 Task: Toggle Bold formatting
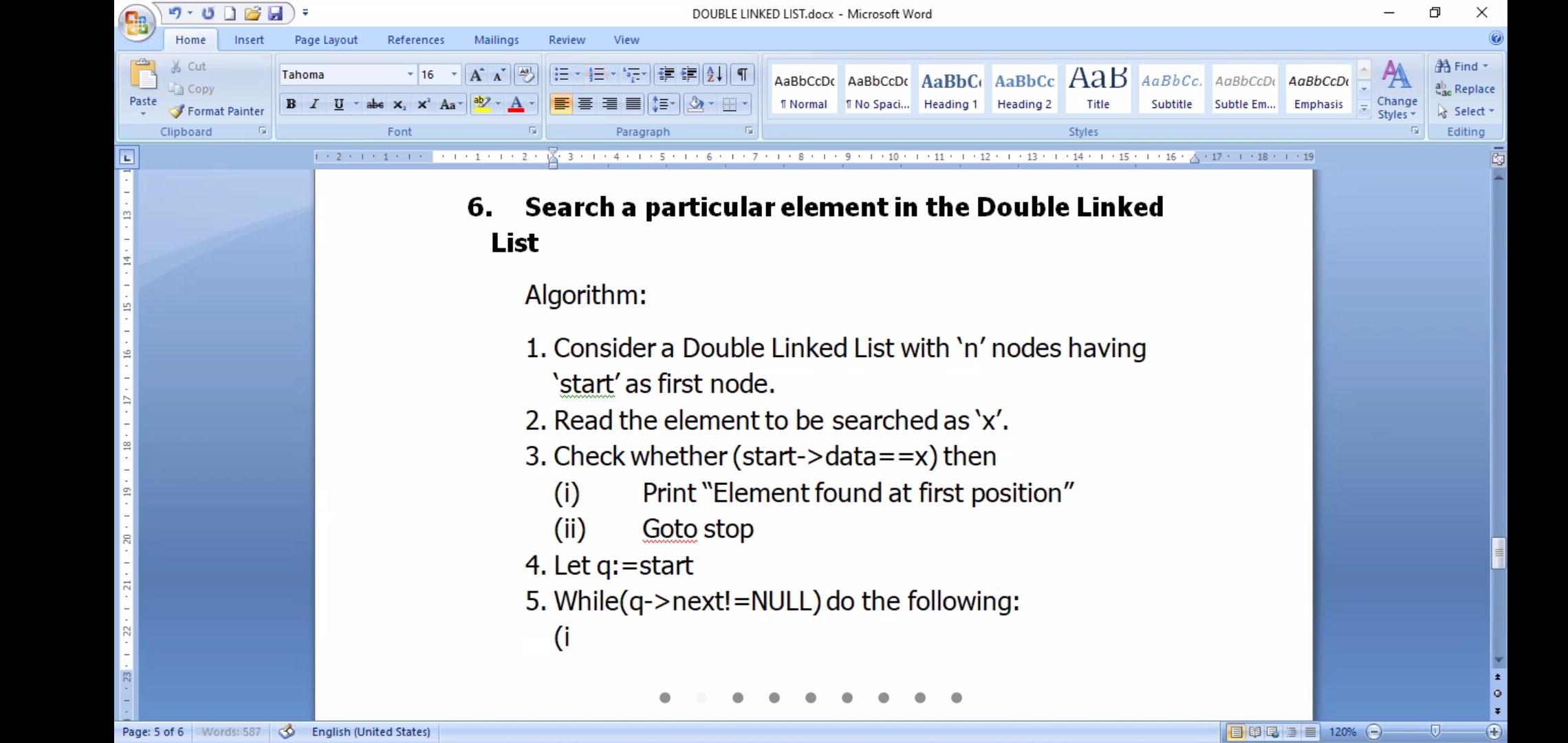(291, 105)
